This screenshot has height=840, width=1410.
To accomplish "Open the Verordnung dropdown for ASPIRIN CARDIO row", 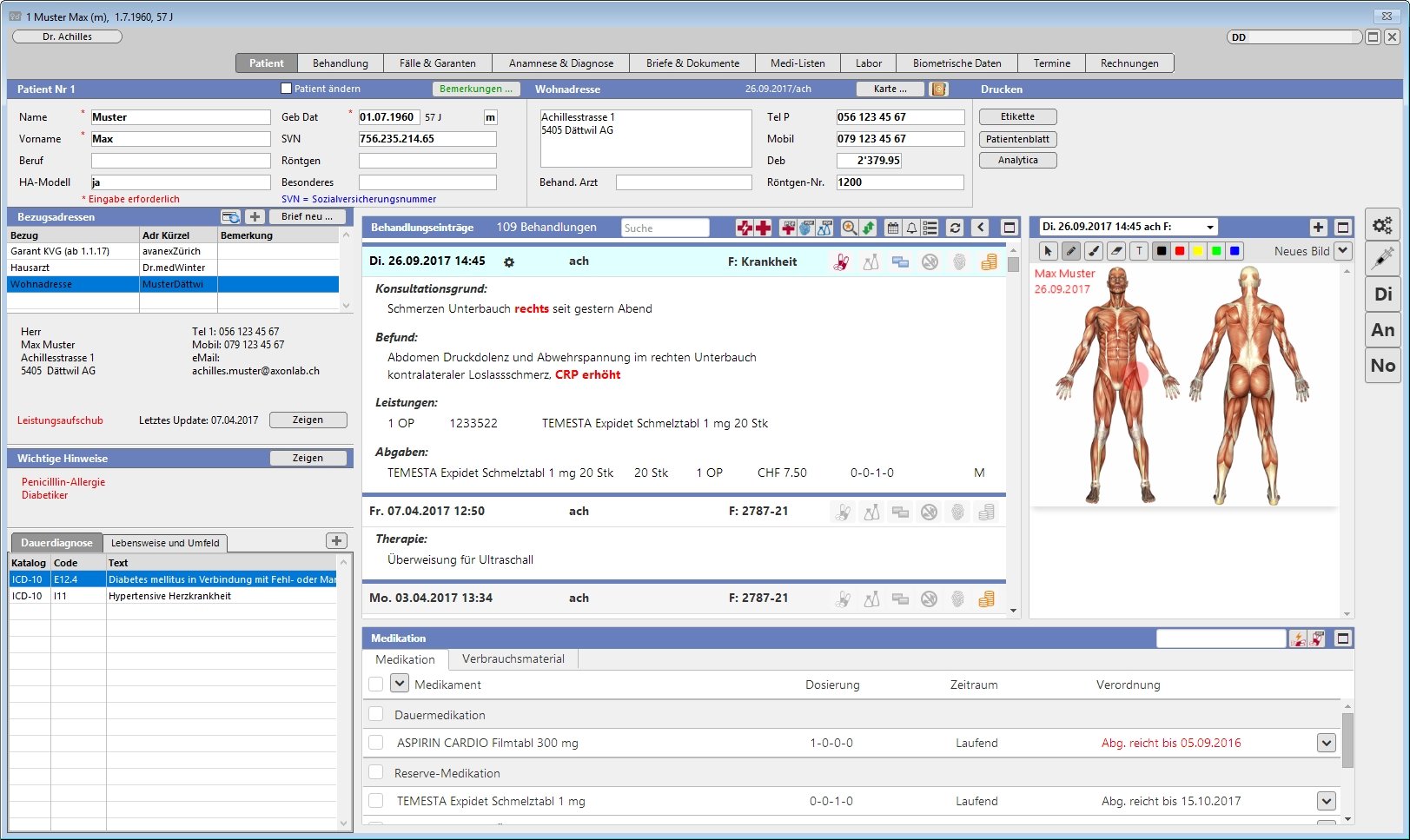I will [x=1327, y=743].
